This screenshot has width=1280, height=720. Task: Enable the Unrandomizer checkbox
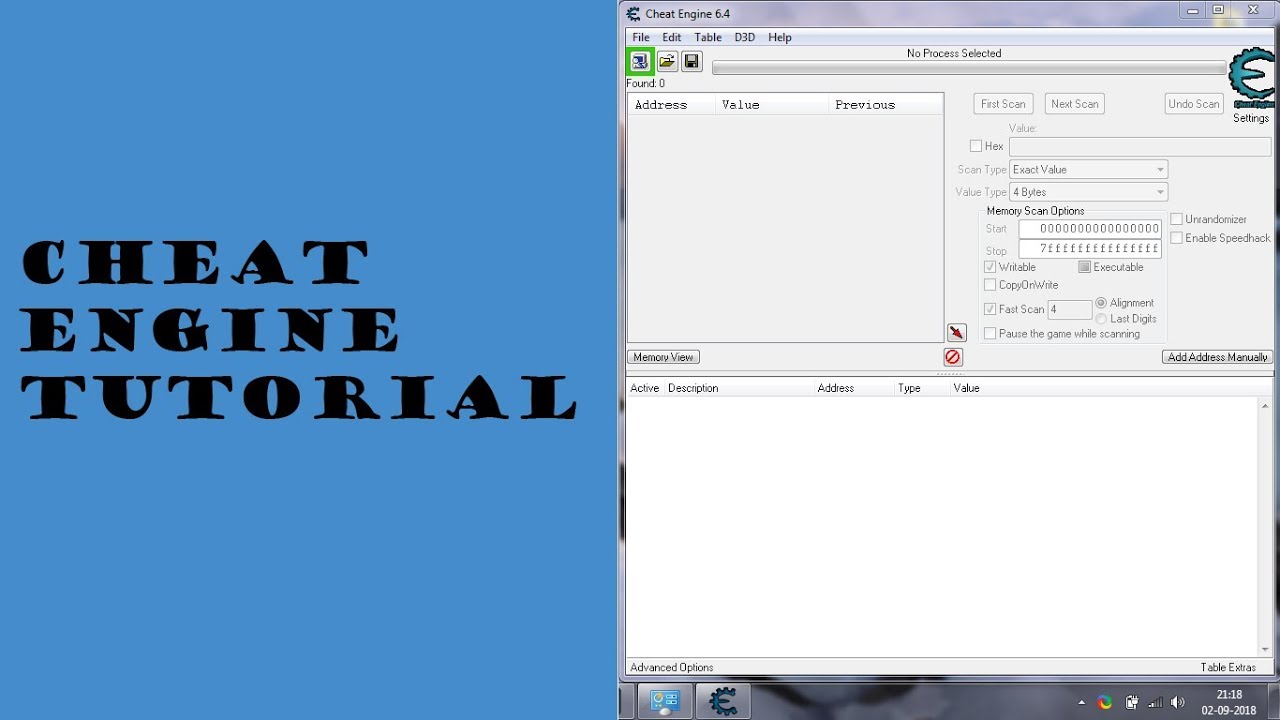coord(1177,219)
